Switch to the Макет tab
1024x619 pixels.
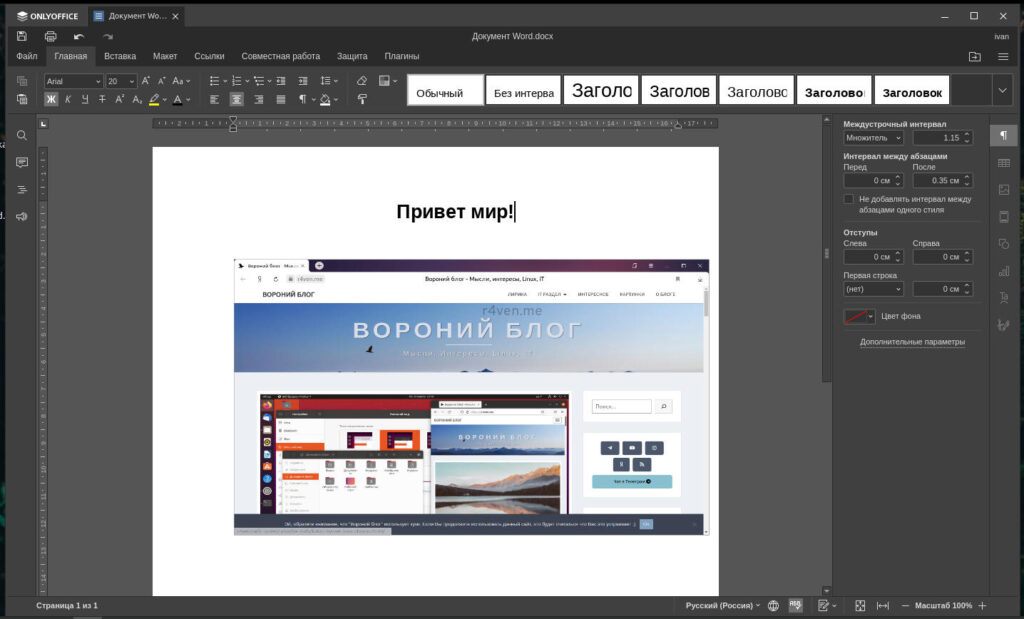165,56
